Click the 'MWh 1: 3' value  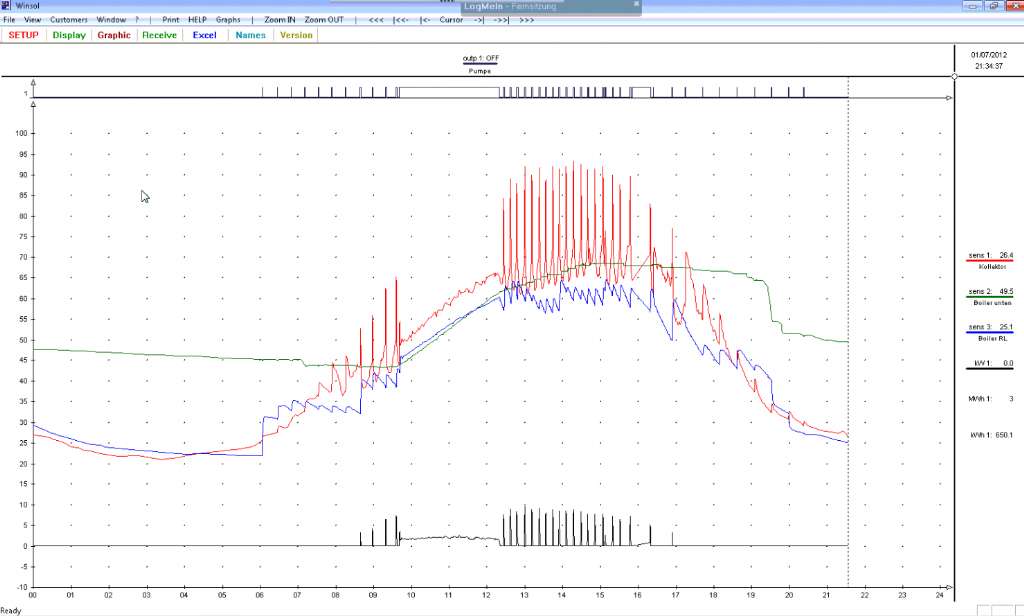pos(991,398)
